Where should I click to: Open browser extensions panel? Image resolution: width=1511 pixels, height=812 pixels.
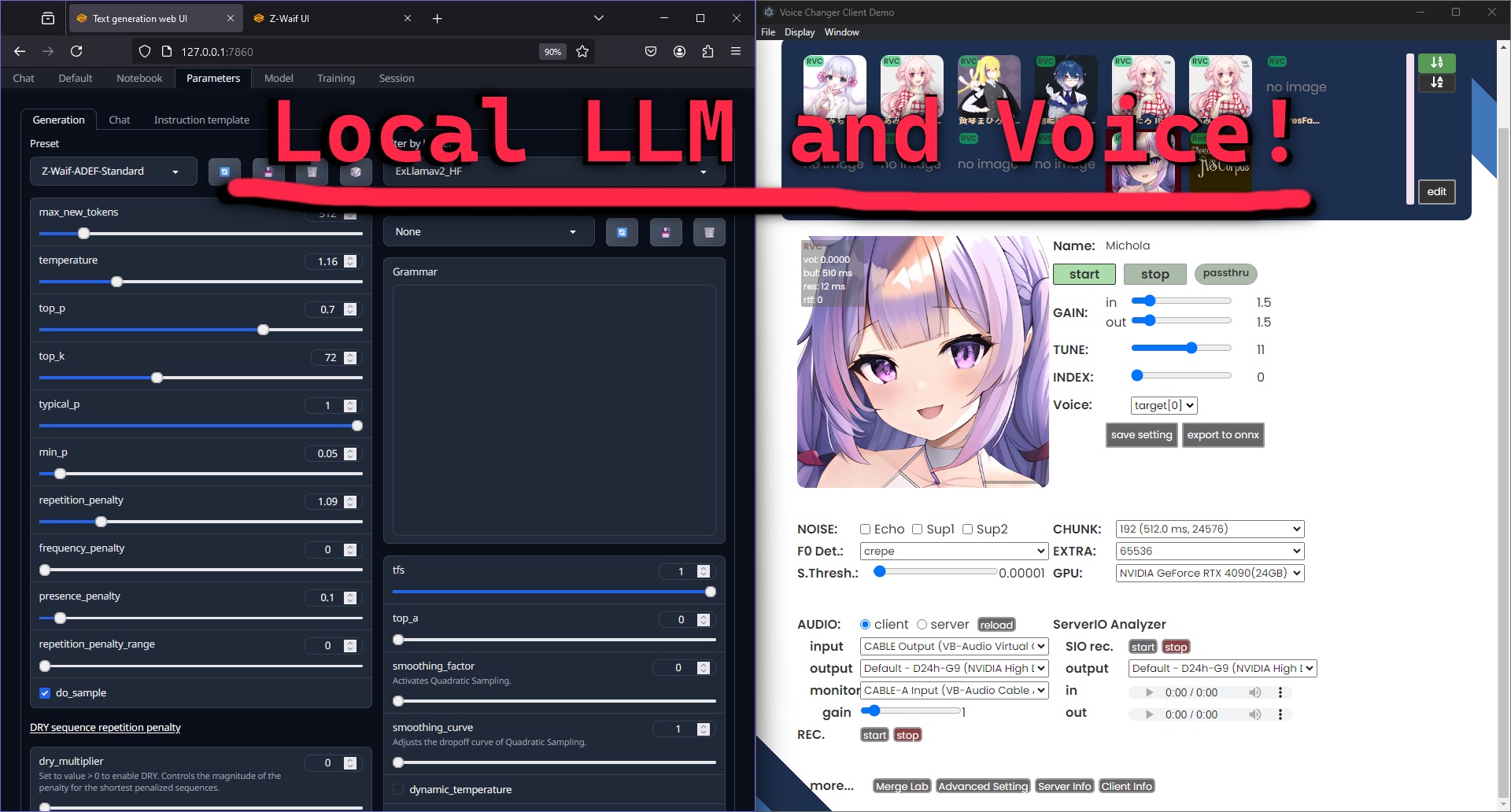coord(707,51)
